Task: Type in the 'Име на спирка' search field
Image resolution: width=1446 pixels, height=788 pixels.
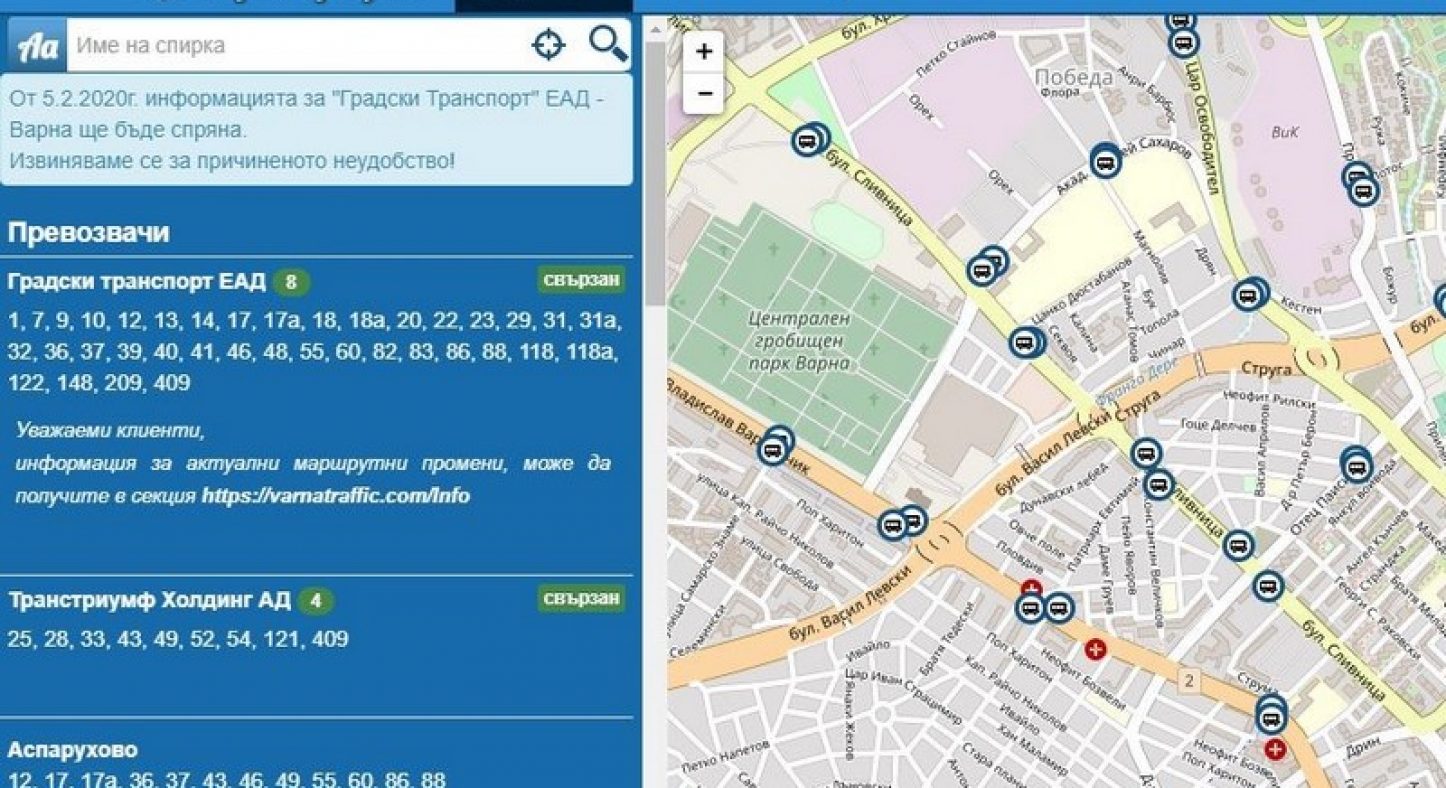Action: pyautogui.click(x=295, y=45)
